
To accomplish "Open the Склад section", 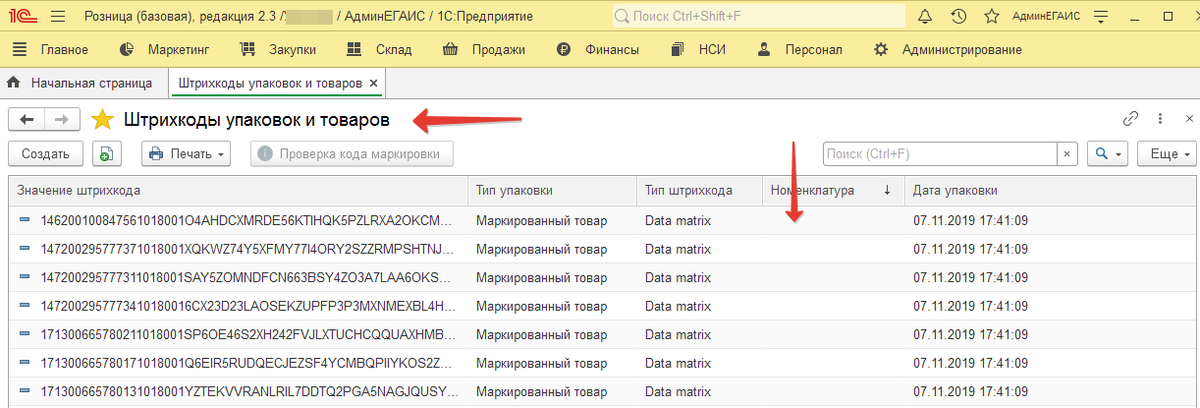I will tap(381, 49).
